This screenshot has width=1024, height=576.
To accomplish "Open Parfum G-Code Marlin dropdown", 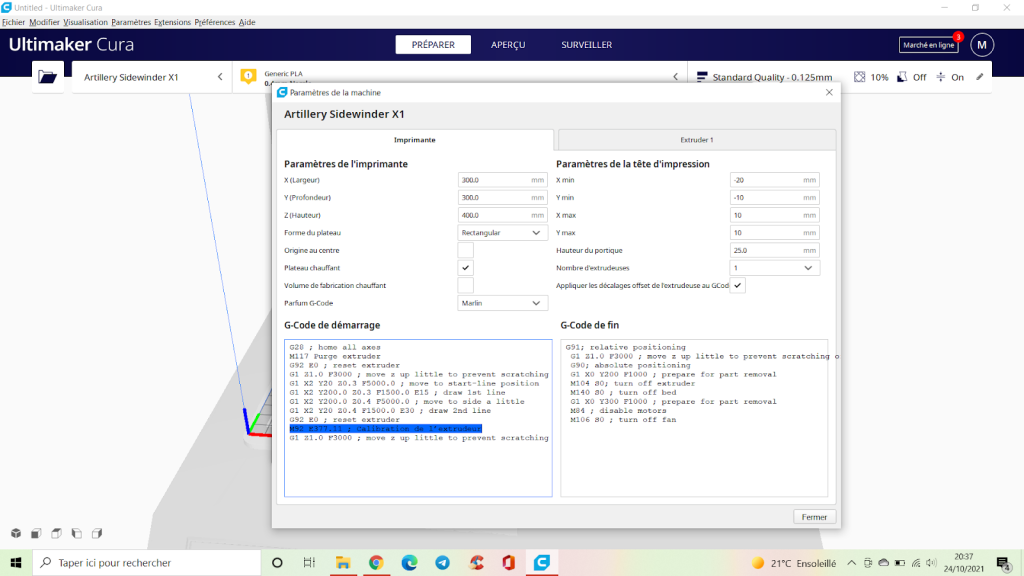I will coord(502,303).
